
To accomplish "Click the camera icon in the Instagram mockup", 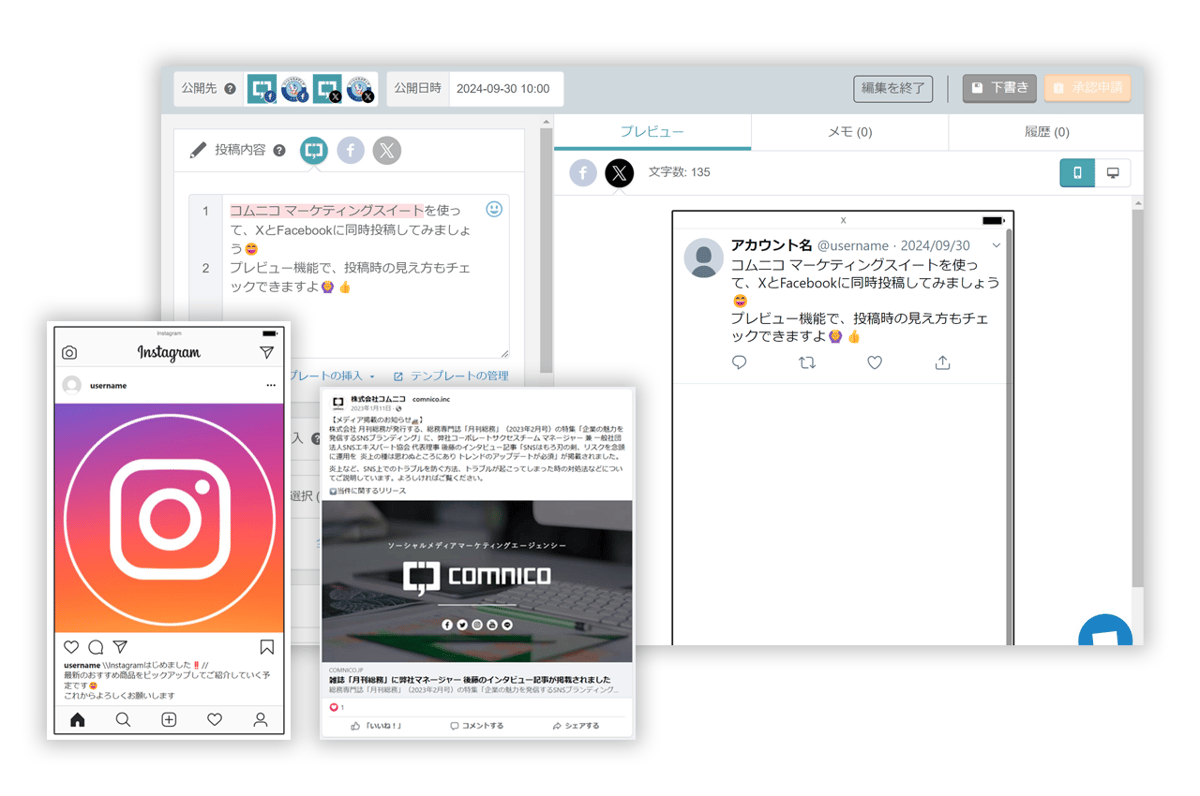I will pyautogui.click(x=69, y=352).
